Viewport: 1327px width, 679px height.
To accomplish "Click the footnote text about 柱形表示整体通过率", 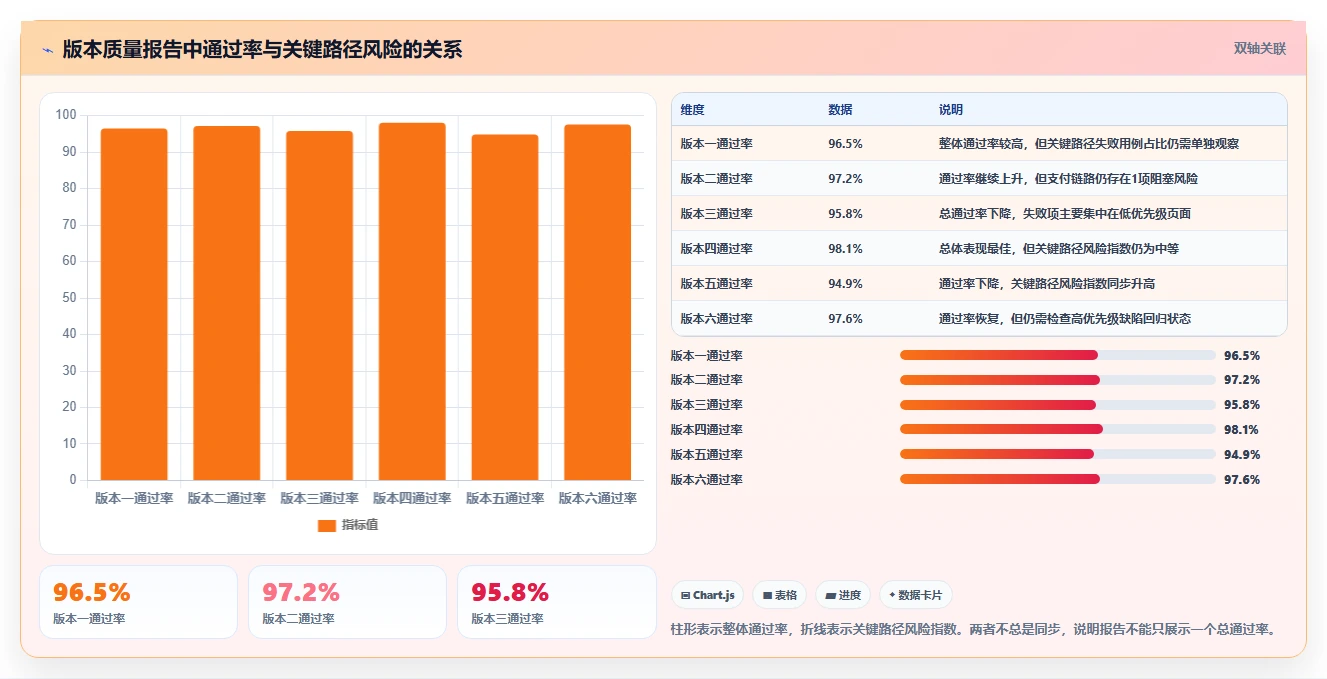I will click(x=975, y=630).
